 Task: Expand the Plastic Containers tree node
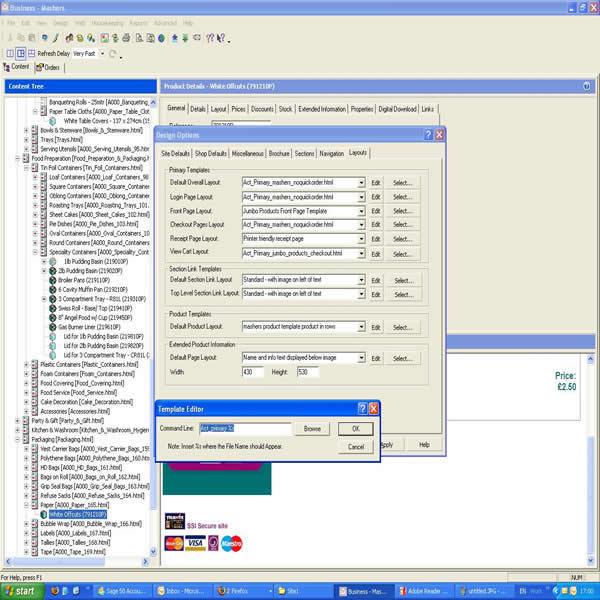(26, 365)
